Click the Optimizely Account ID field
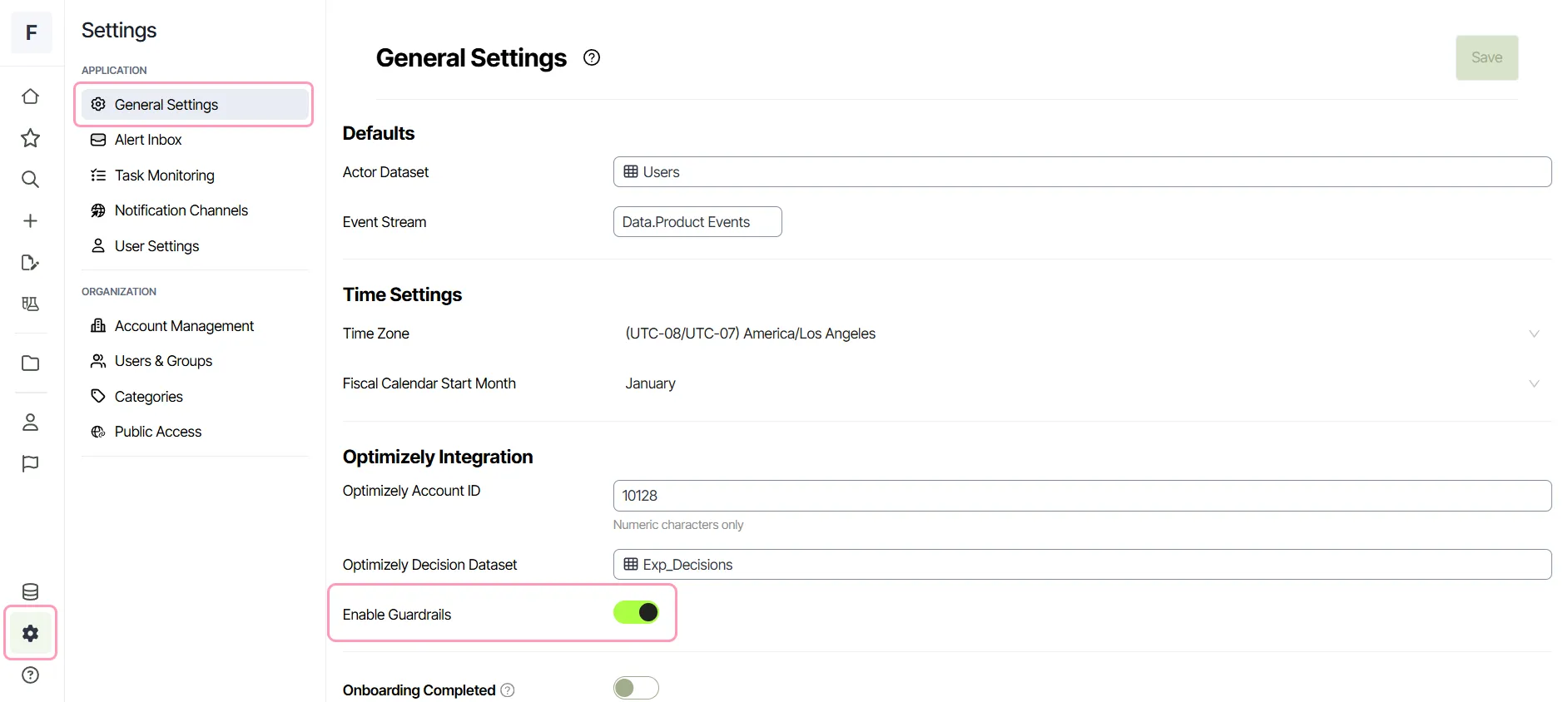 [1082, 496]
